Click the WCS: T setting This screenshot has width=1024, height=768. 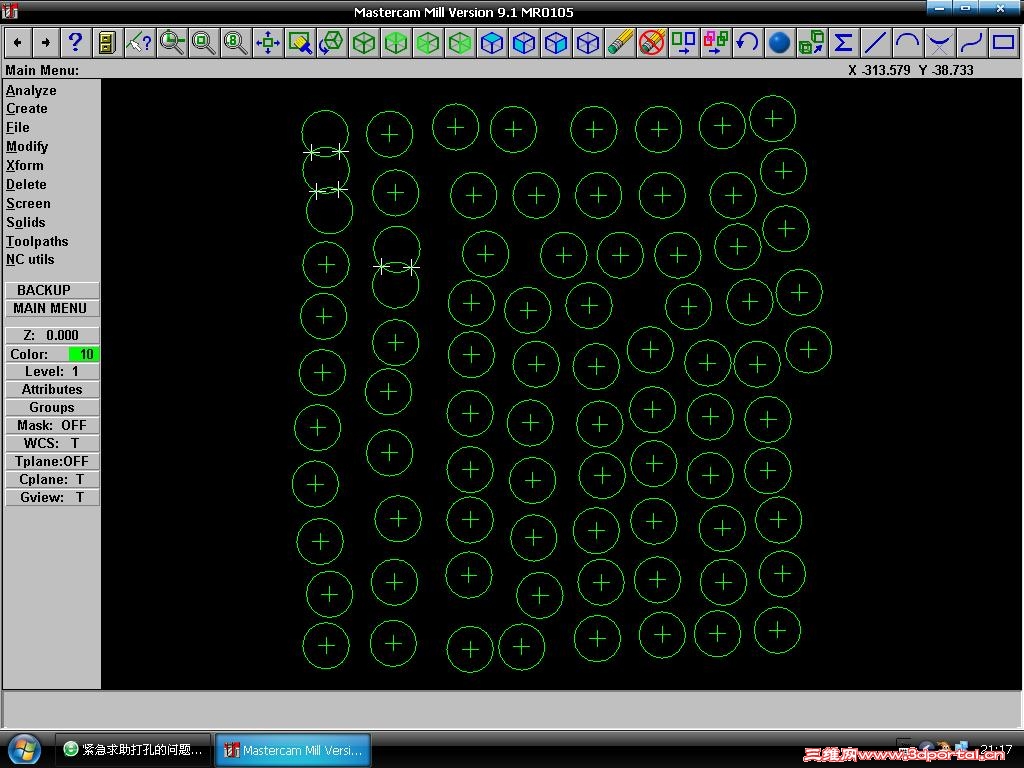point(52,443)
